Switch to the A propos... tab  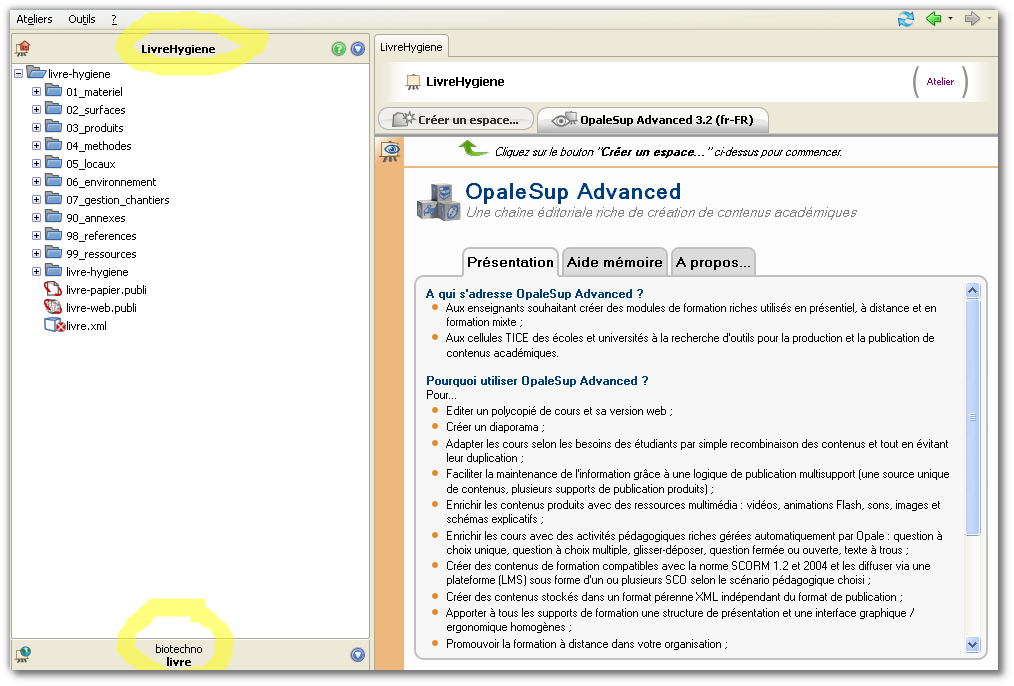coord(713,262)
